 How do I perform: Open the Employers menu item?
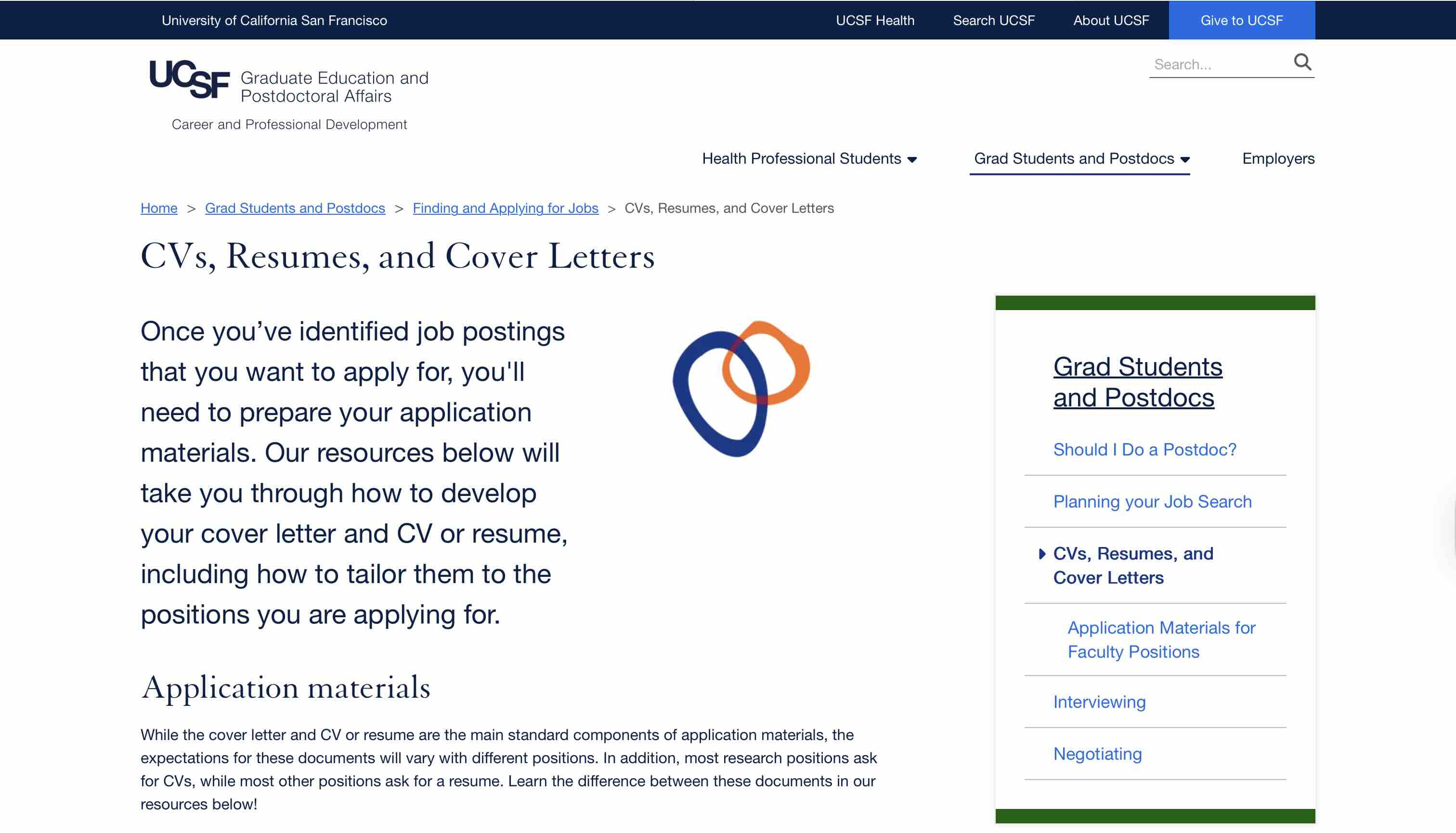click(1278, 158)
